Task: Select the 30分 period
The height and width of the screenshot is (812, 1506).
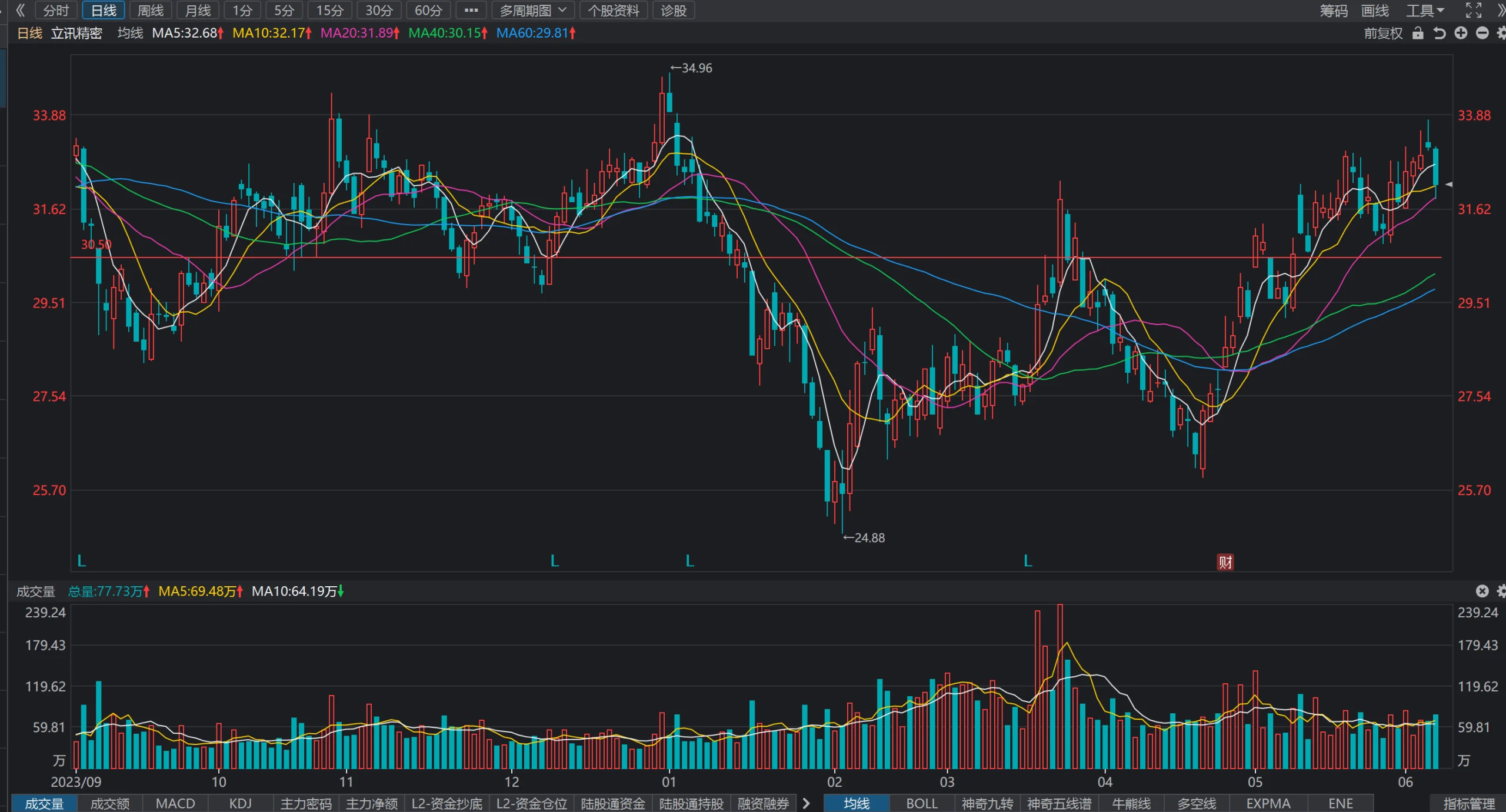Action: [x=379, y=10]
